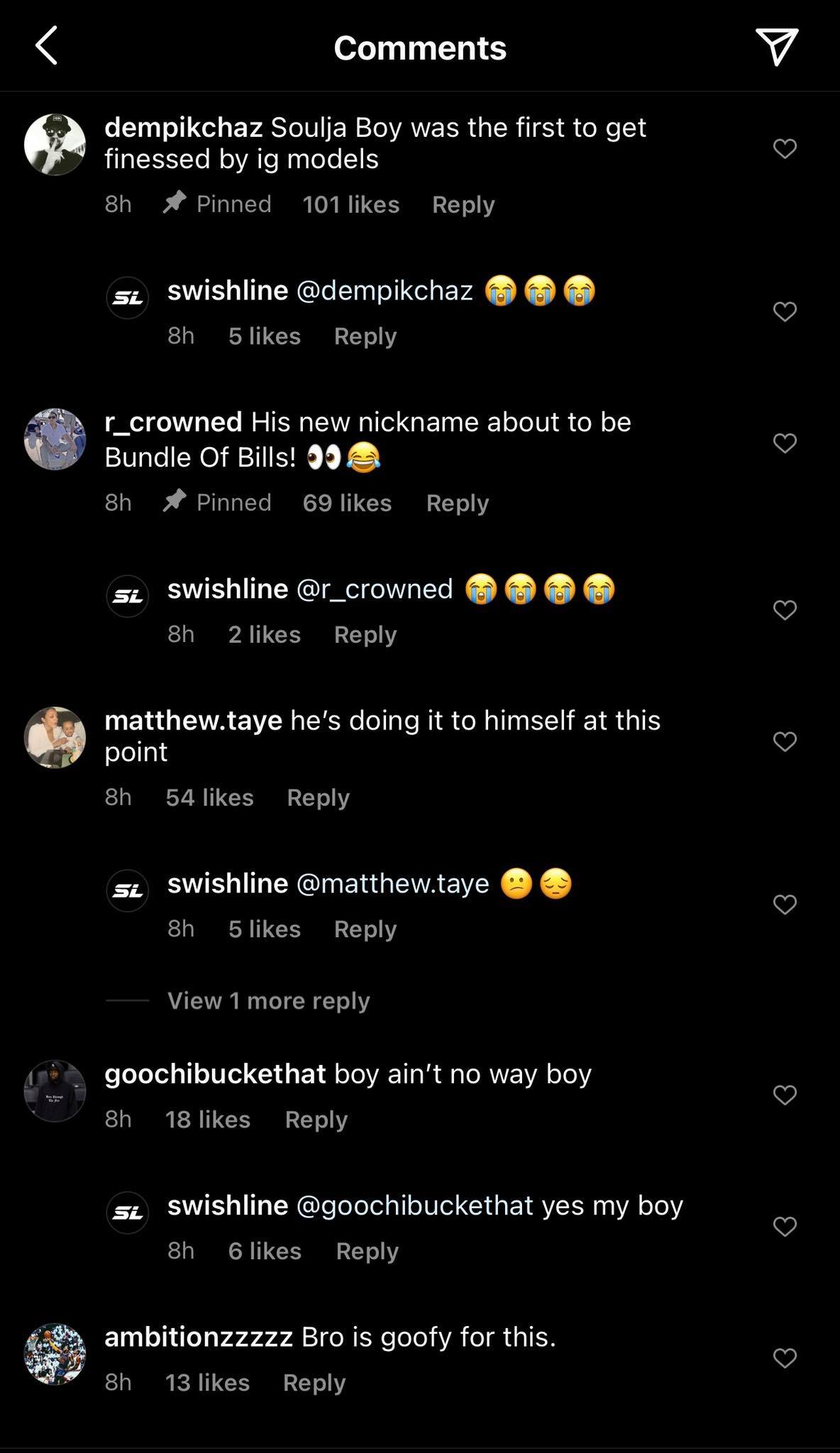Heart ambitionzzzzz's 'Bro is goofy' comment
Image resolution: width=840 pixels, height=1453 pixels.
point(784,1357)
